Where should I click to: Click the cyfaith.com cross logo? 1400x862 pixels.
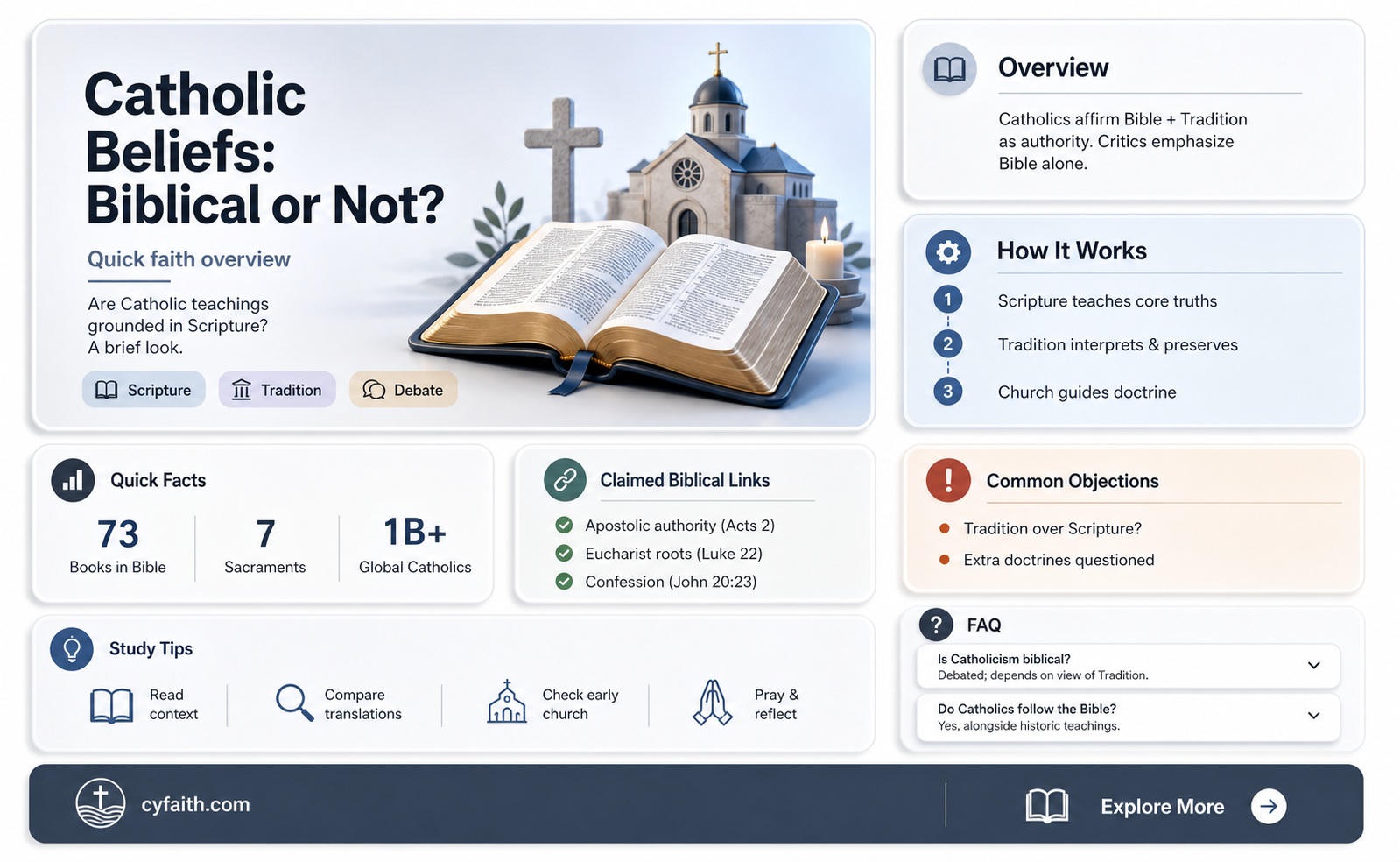[101, 803]
